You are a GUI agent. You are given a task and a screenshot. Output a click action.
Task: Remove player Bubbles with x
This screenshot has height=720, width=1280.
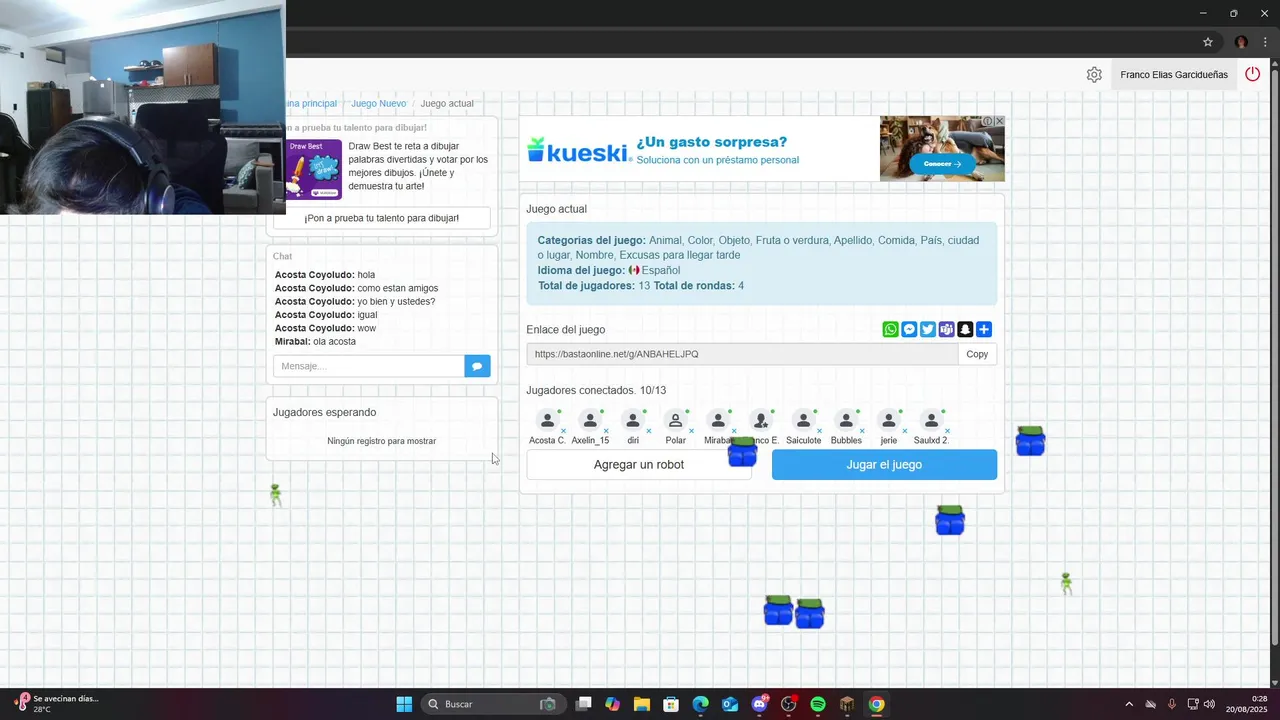[x=862, y=431]
